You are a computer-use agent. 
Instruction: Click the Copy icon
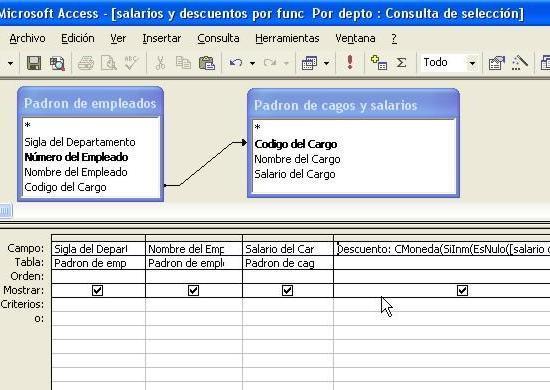coord(183,63)
